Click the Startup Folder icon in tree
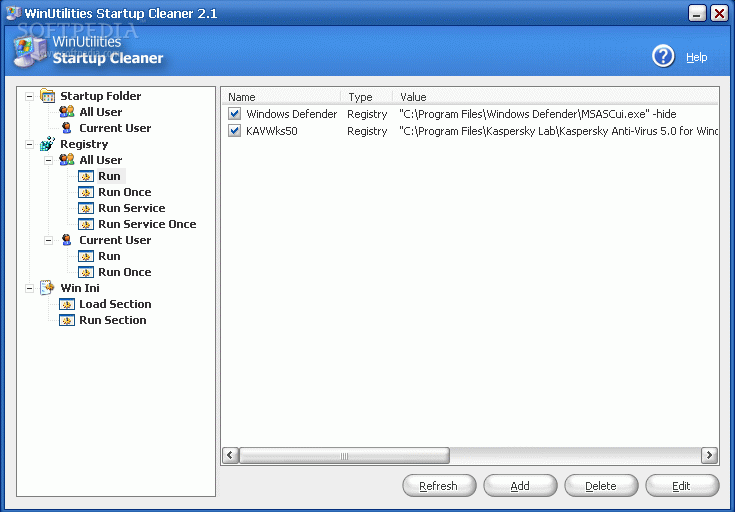Image resolution: width=735 pixels, height=512 pixels. [47, 96]
